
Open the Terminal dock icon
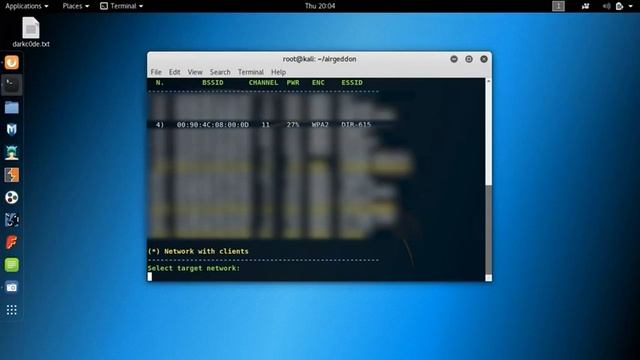(11, 85)
